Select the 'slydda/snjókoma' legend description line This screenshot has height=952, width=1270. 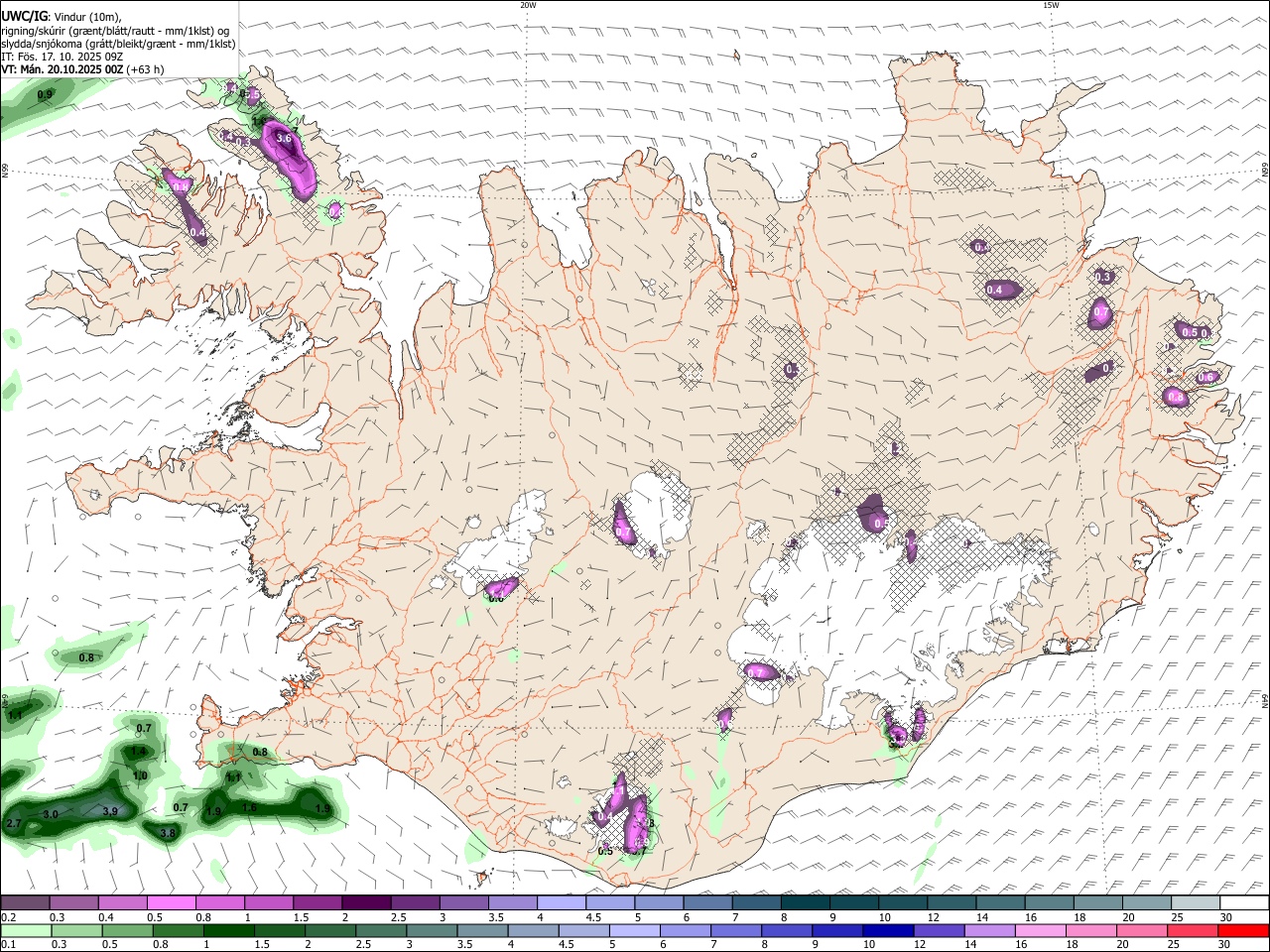(x=118, y=44)
